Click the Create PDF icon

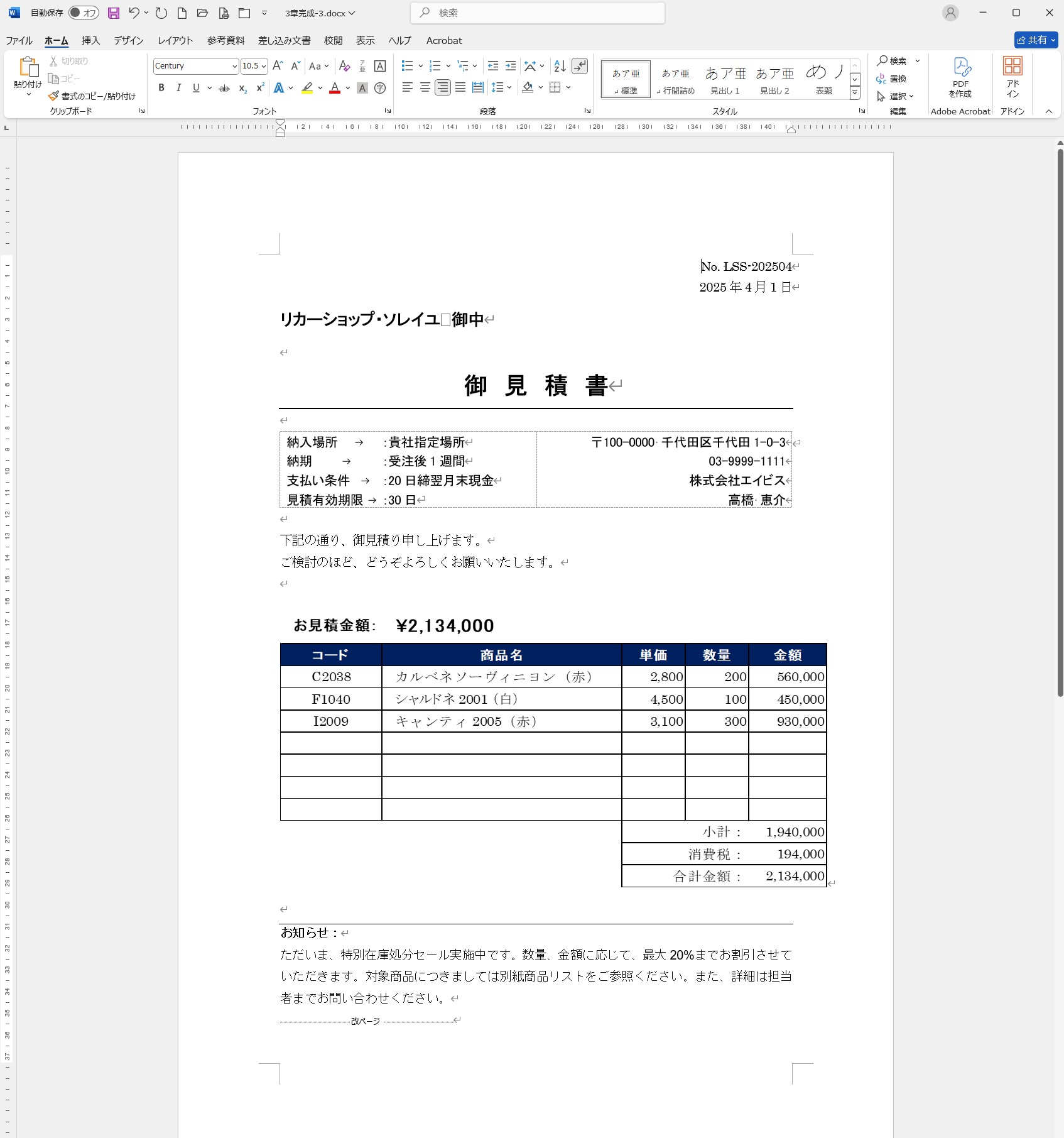coord(960,77)
